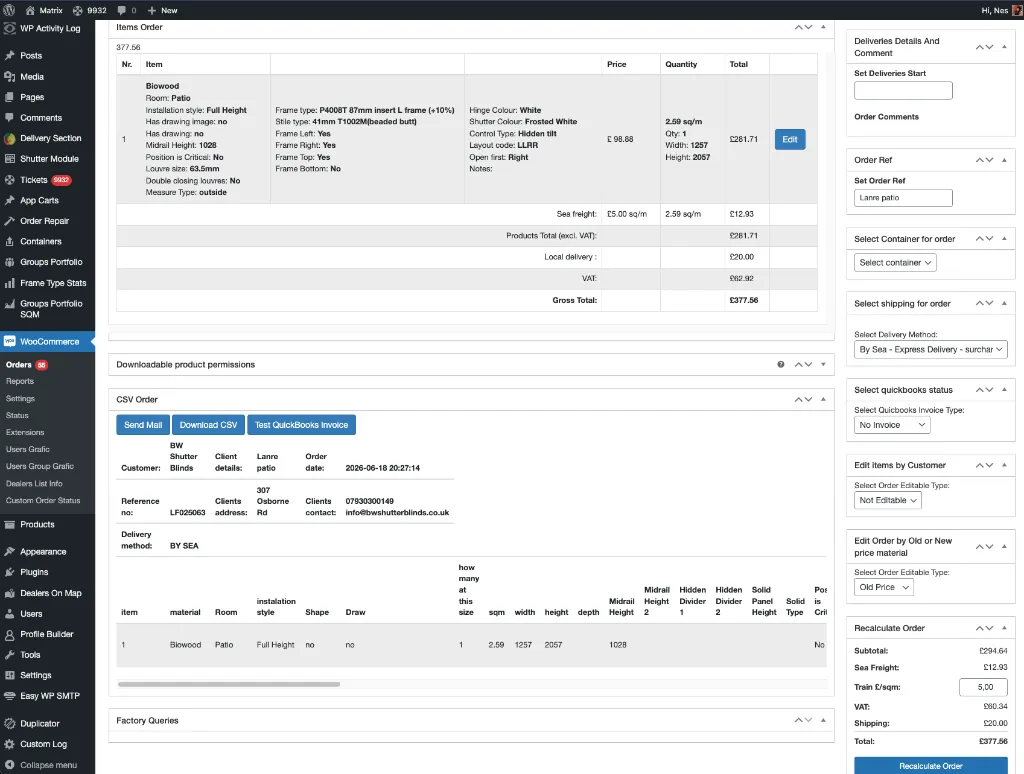Click the Send Mail button
The height and width of the screenshot is (774, 1024).
click(x=143, y=425)
